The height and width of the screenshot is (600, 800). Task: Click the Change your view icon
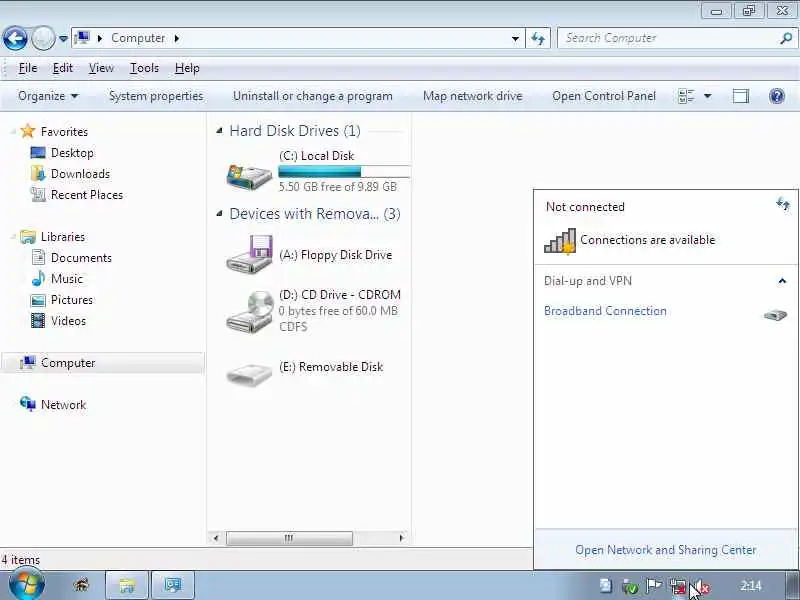[686, 96]
